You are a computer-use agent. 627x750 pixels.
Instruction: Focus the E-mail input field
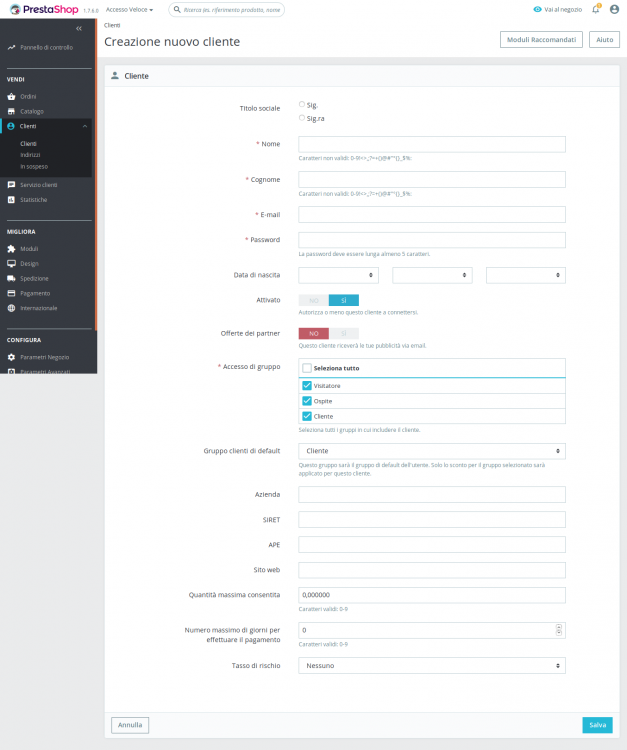(432, 215)
